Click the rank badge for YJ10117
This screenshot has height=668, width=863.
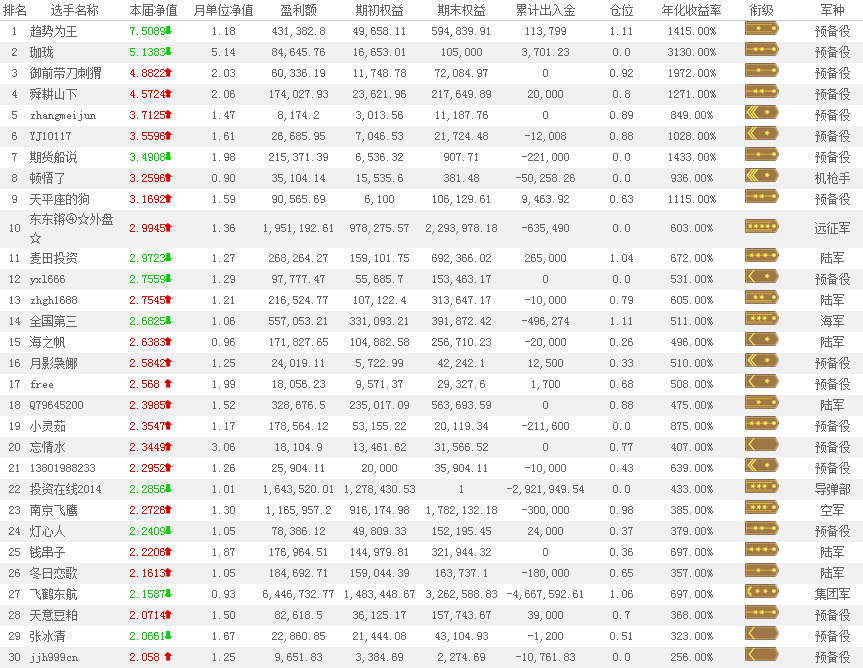click(x=762, y=134)
